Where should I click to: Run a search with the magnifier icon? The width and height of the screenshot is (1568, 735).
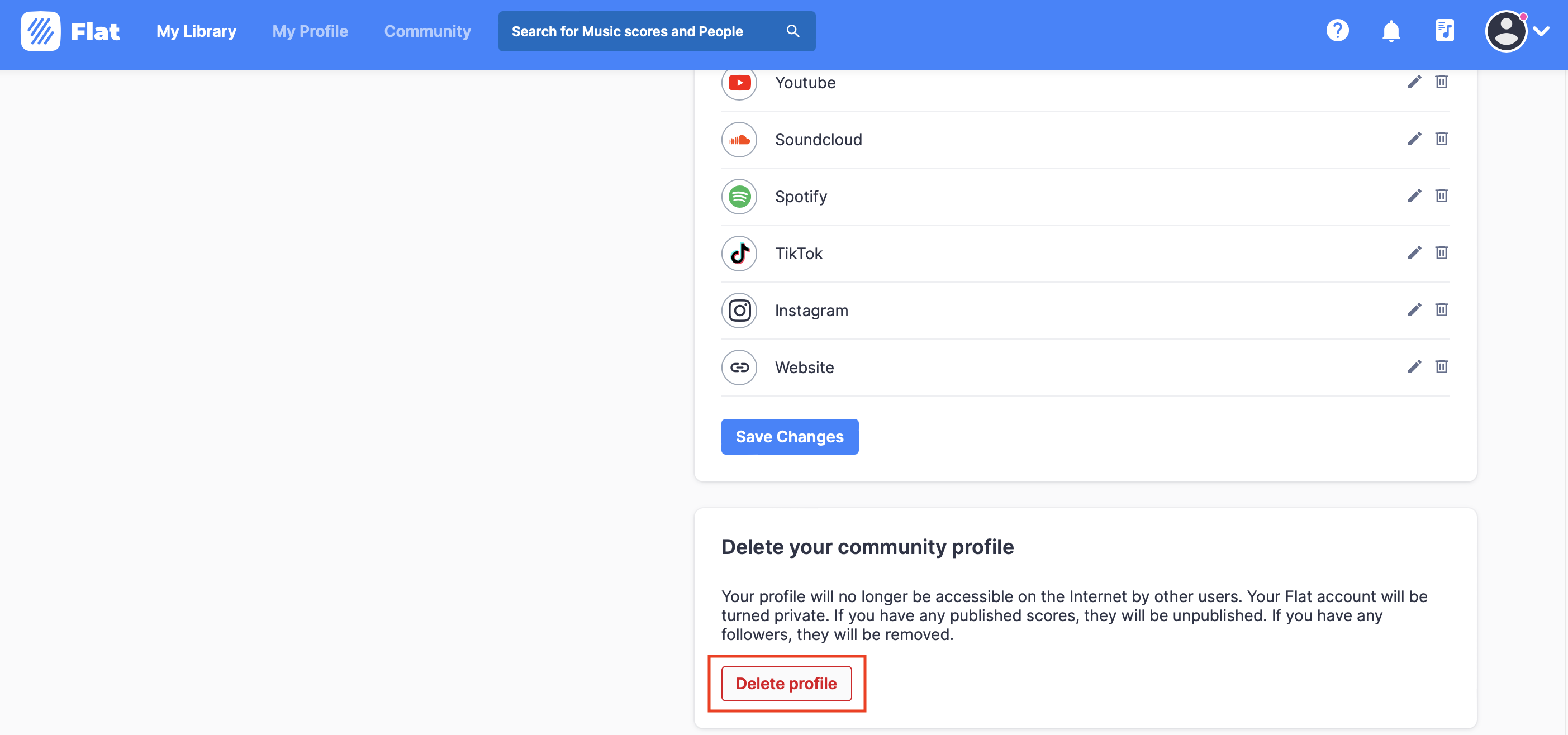(792, 31)
